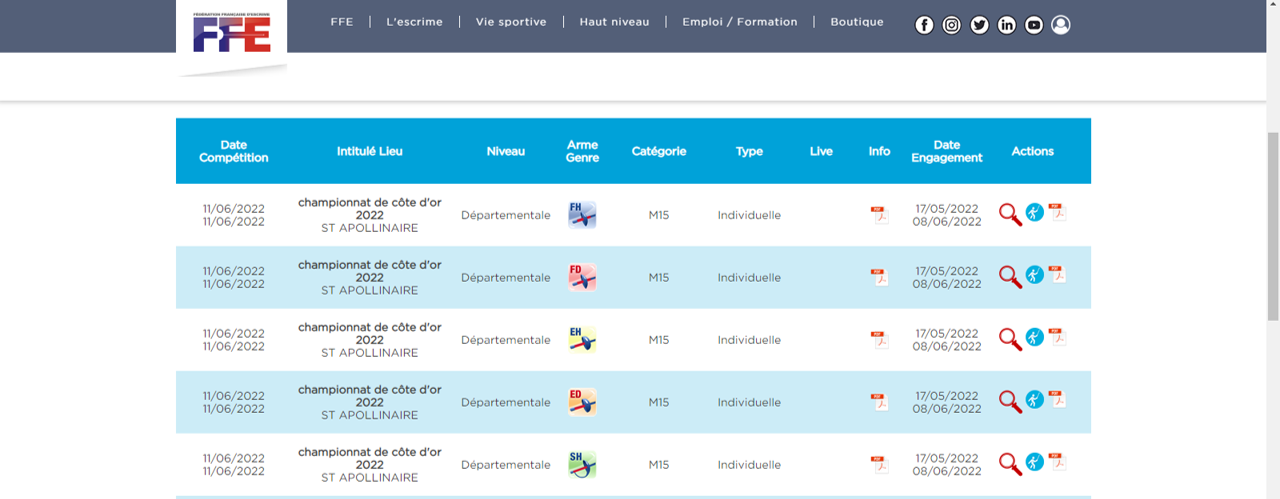
Task: Open the Vie sportive menu
Action: pyautogui.click(x=511, y=22)
